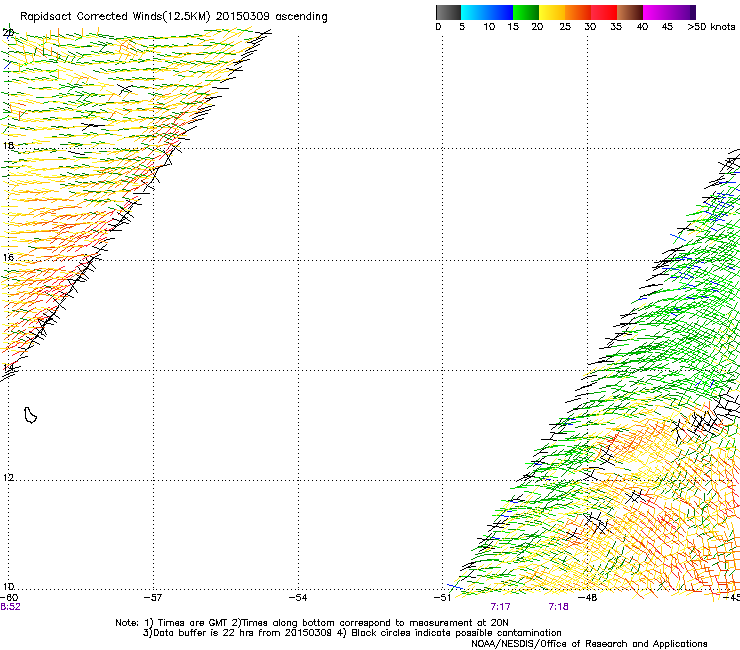This screenshot has width=740, height=650.
Task: Click the legend value "25"
Action: pos(565,27)
